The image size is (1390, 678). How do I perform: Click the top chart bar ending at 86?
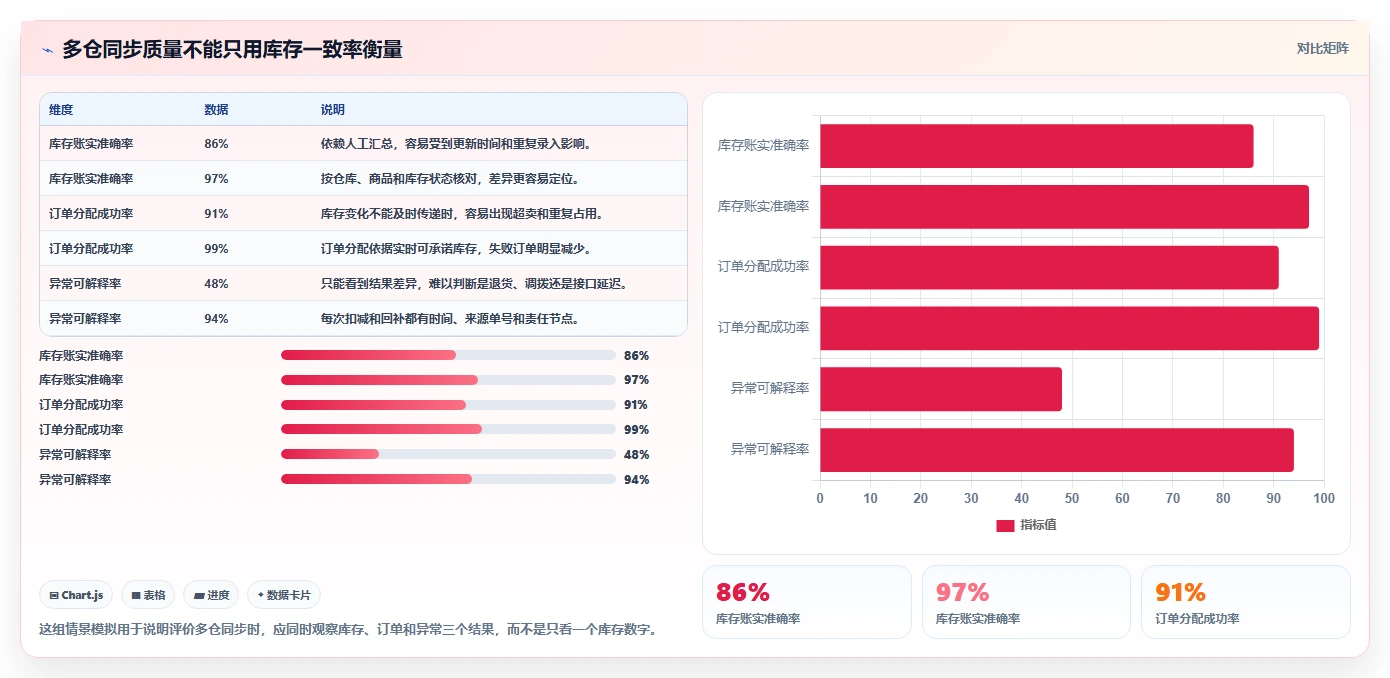click(1036, 146)
